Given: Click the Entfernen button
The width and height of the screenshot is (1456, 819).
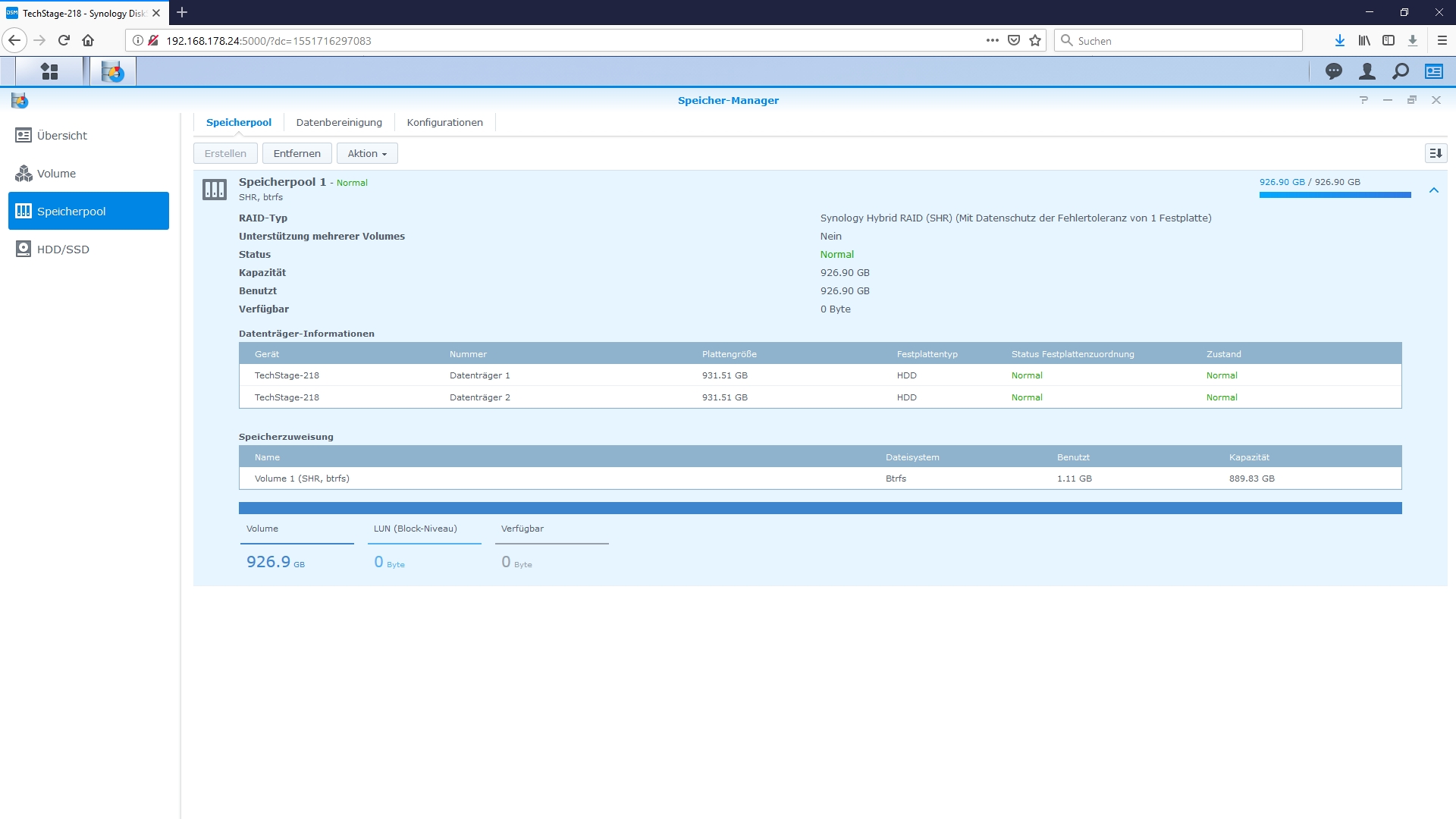Looking at the screenshot, I should pyautogui.click(x=297, y=153).
